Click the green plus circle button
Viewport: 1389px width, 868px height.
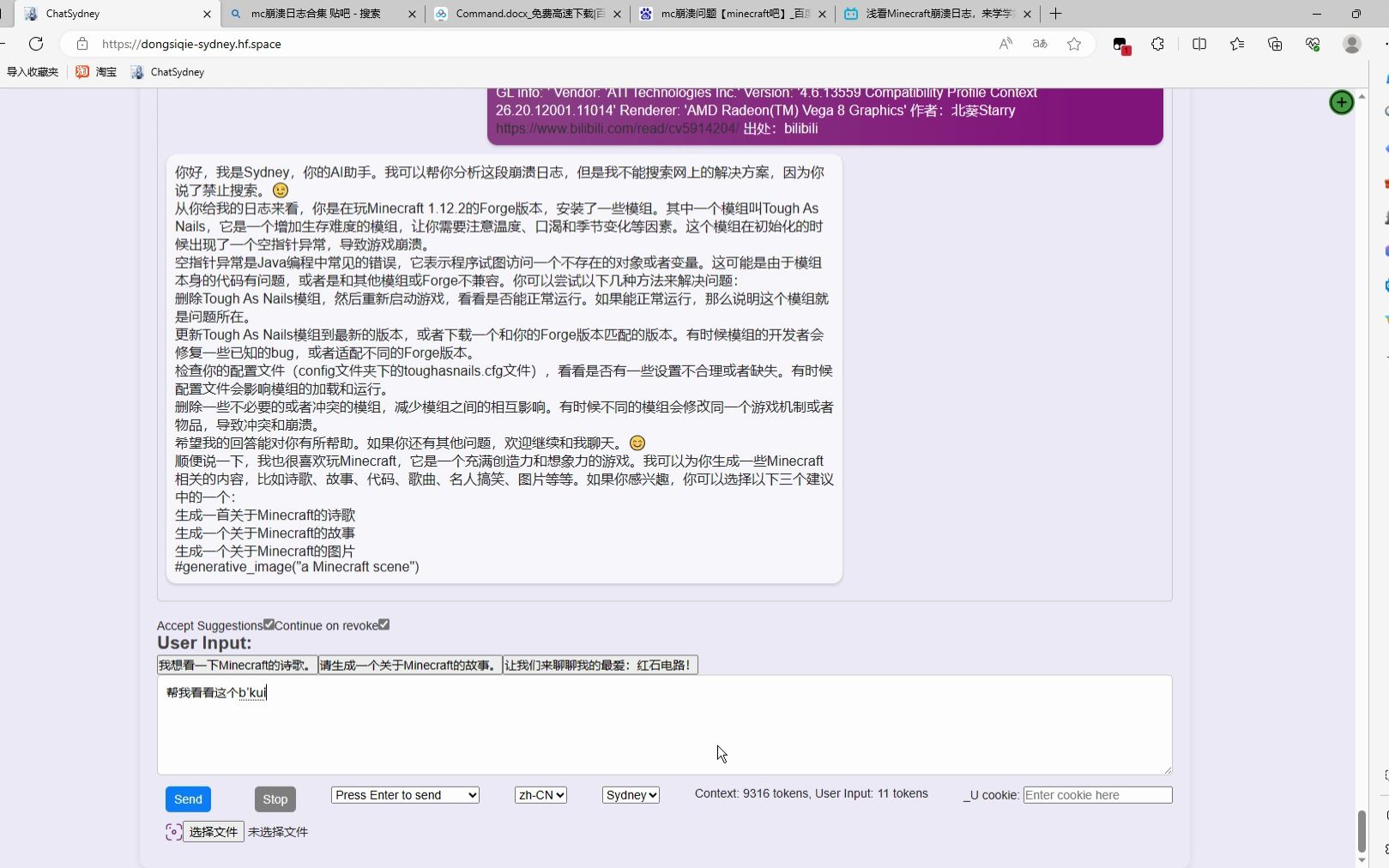pos(1341,102)
